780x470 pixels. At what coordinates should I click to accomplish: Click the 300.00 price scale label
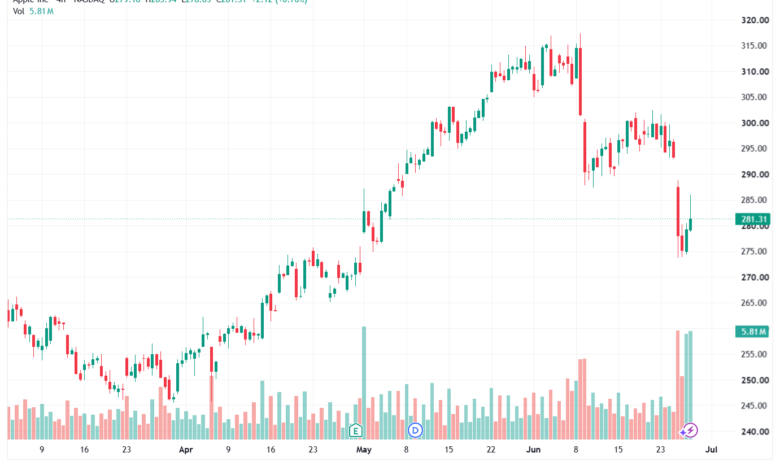[755, 123]
